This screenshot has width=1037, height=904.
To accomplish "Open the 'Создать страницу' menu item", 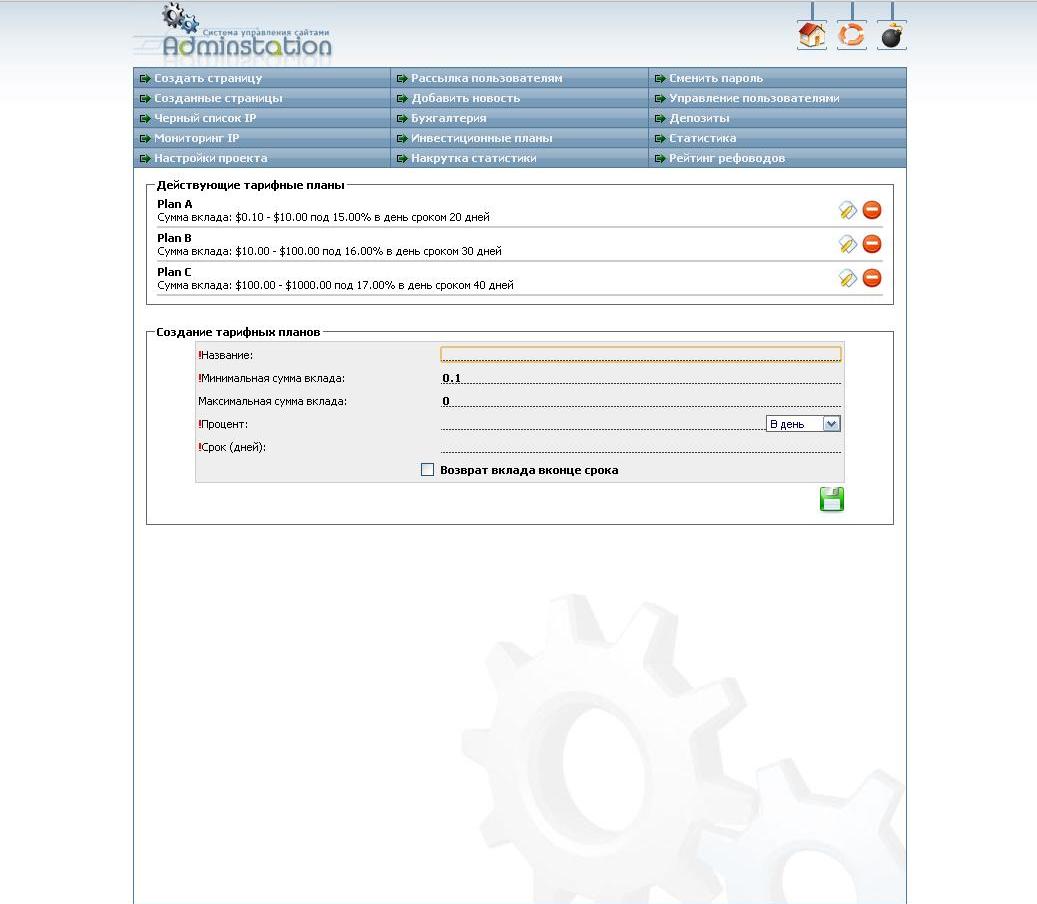I will point(262,78).
